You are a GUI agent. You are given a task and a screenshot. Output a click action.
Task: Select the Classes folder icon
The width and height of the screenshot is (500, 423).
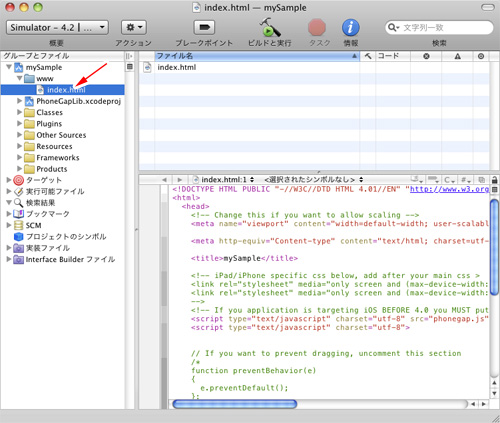[29, 113]
